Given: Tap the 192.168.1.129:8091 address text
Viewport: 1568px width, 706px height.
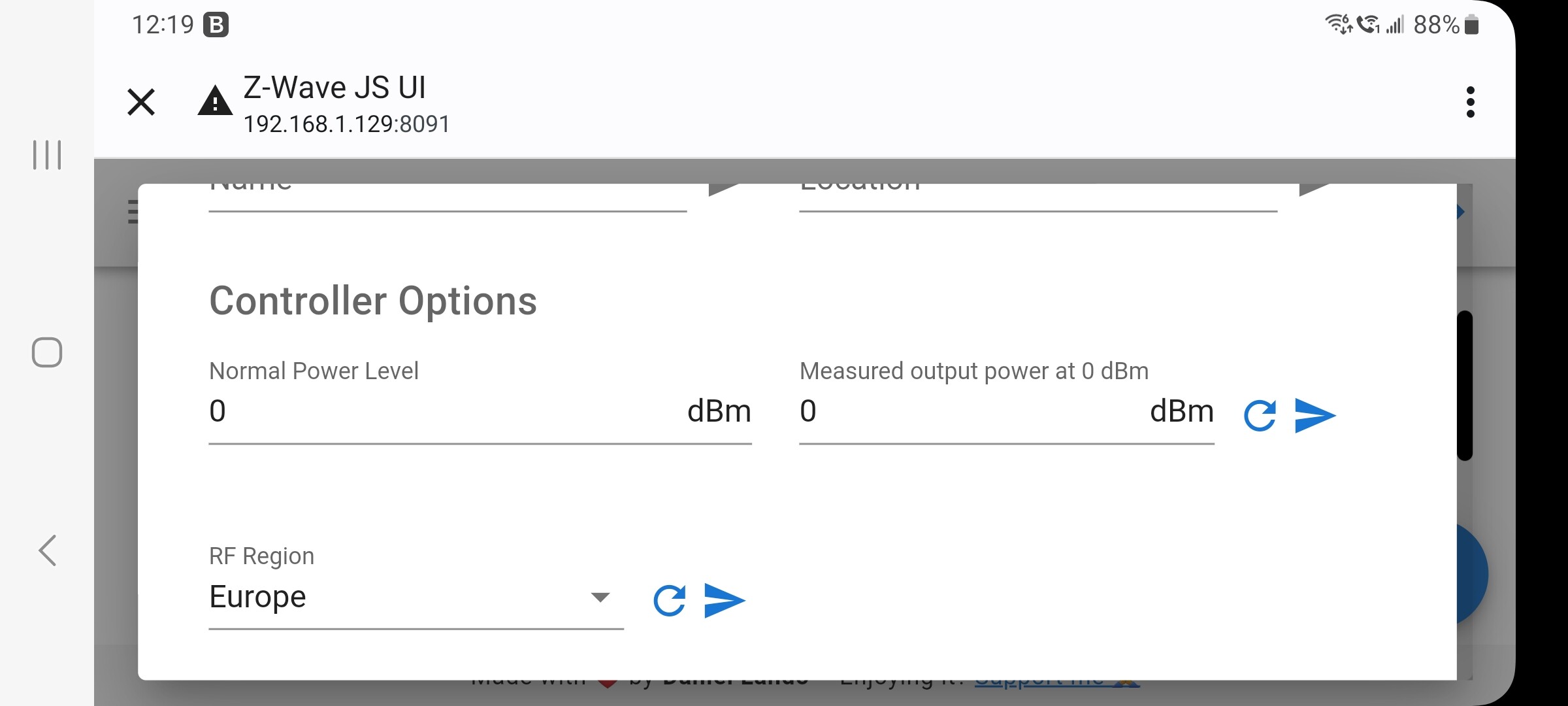Looking at the screenshot, I should point(347,124).
